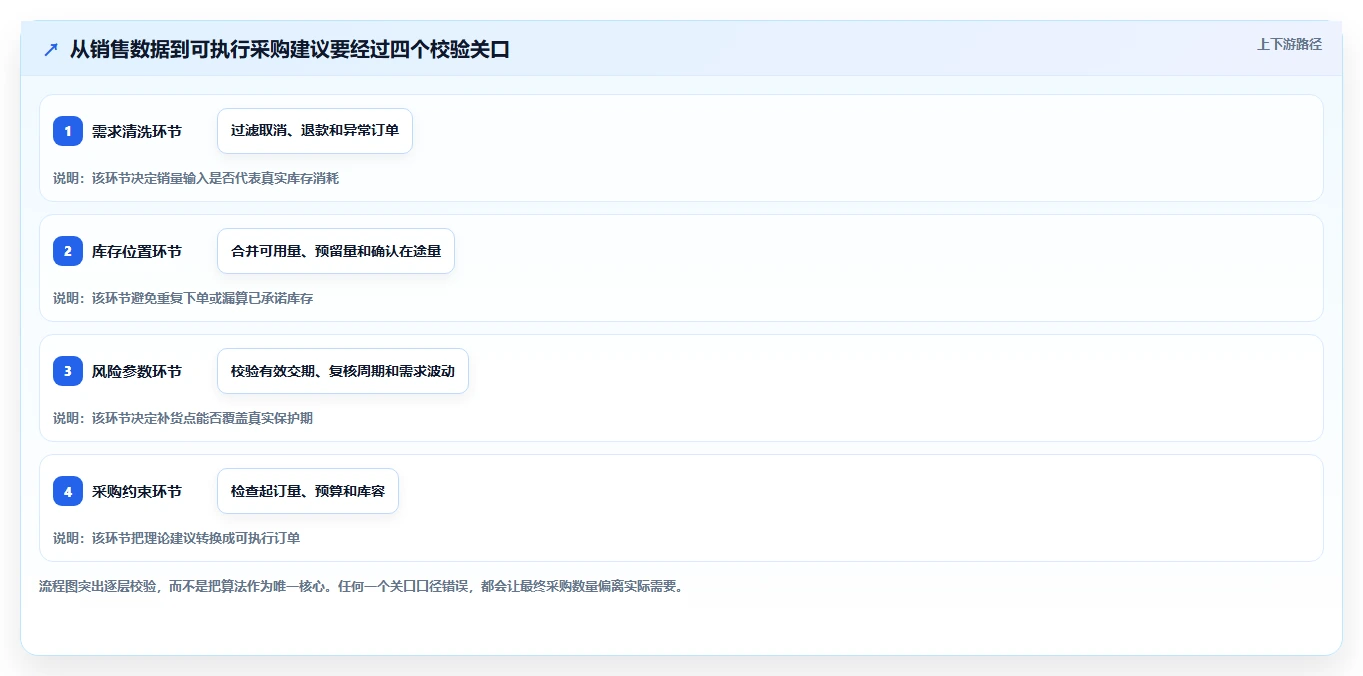Click the 库存位置环节 step label
1363x676 pixels.
pyautogui.click(x=137, y=251)
